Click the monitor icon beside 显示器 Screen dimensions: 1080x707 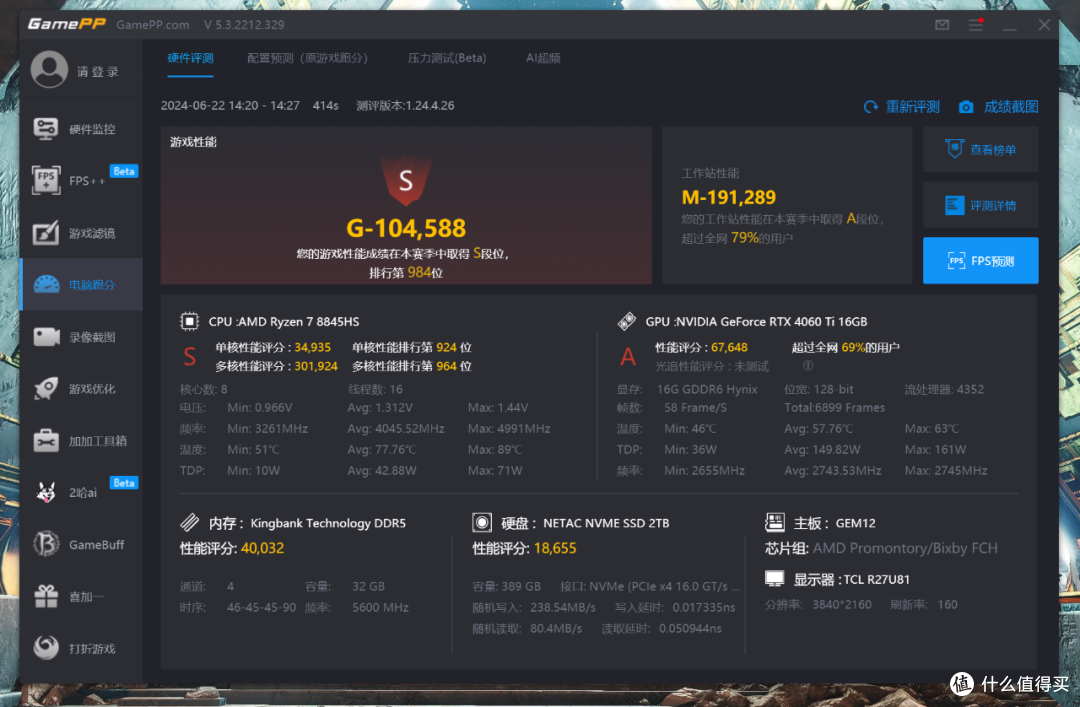point(775,579)
